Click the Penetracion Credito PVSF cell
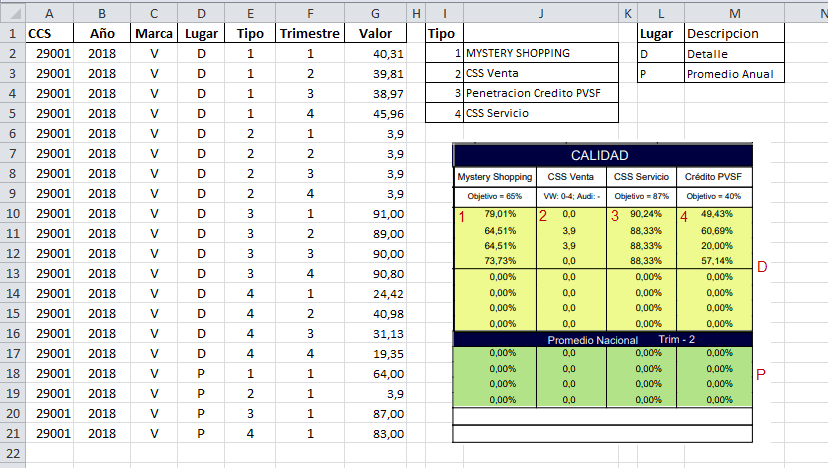The image size is (828, 468). coord(540,93)
